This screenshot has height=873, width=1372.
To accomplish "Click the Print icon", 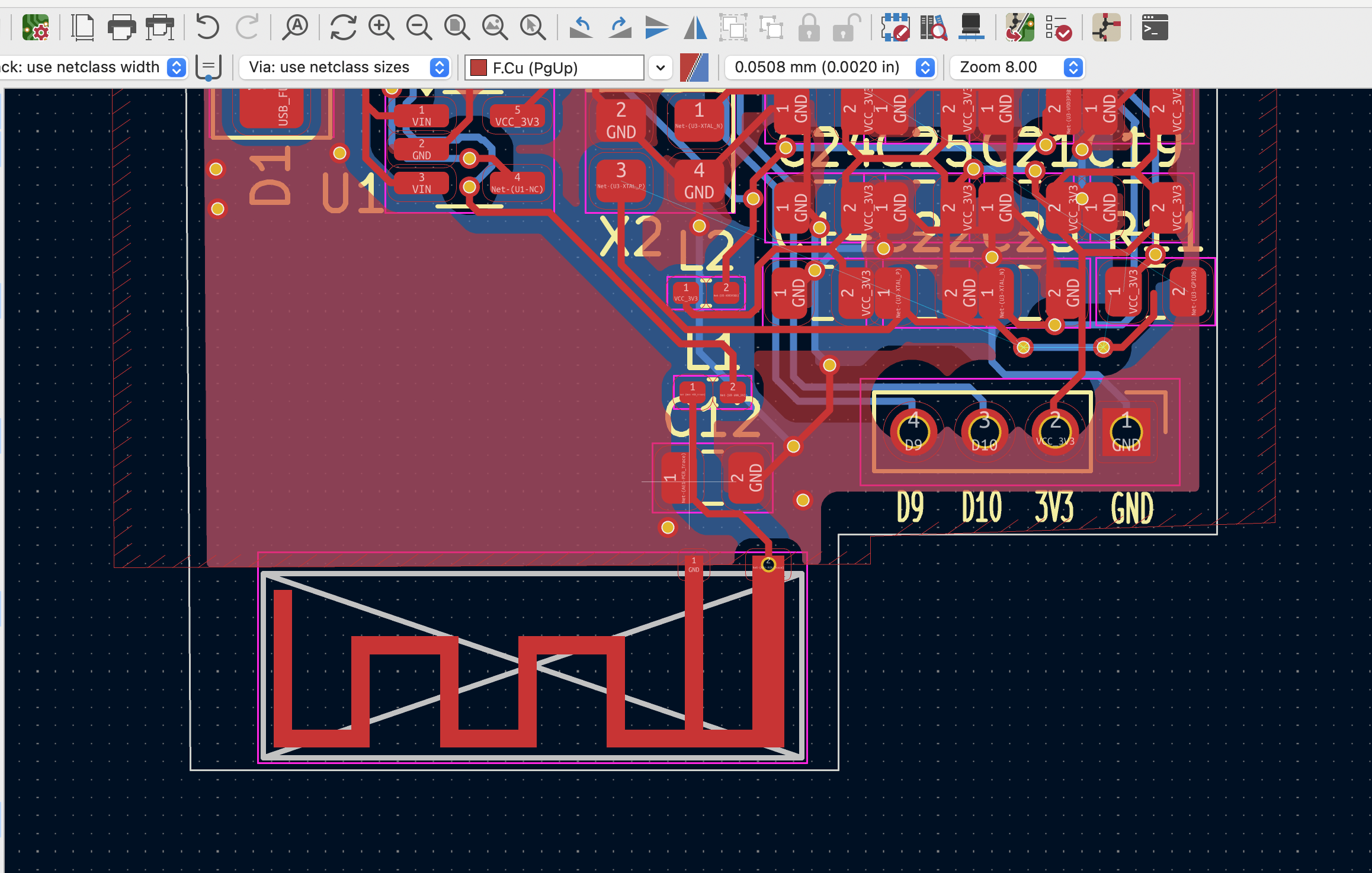I will coord(121,27).
